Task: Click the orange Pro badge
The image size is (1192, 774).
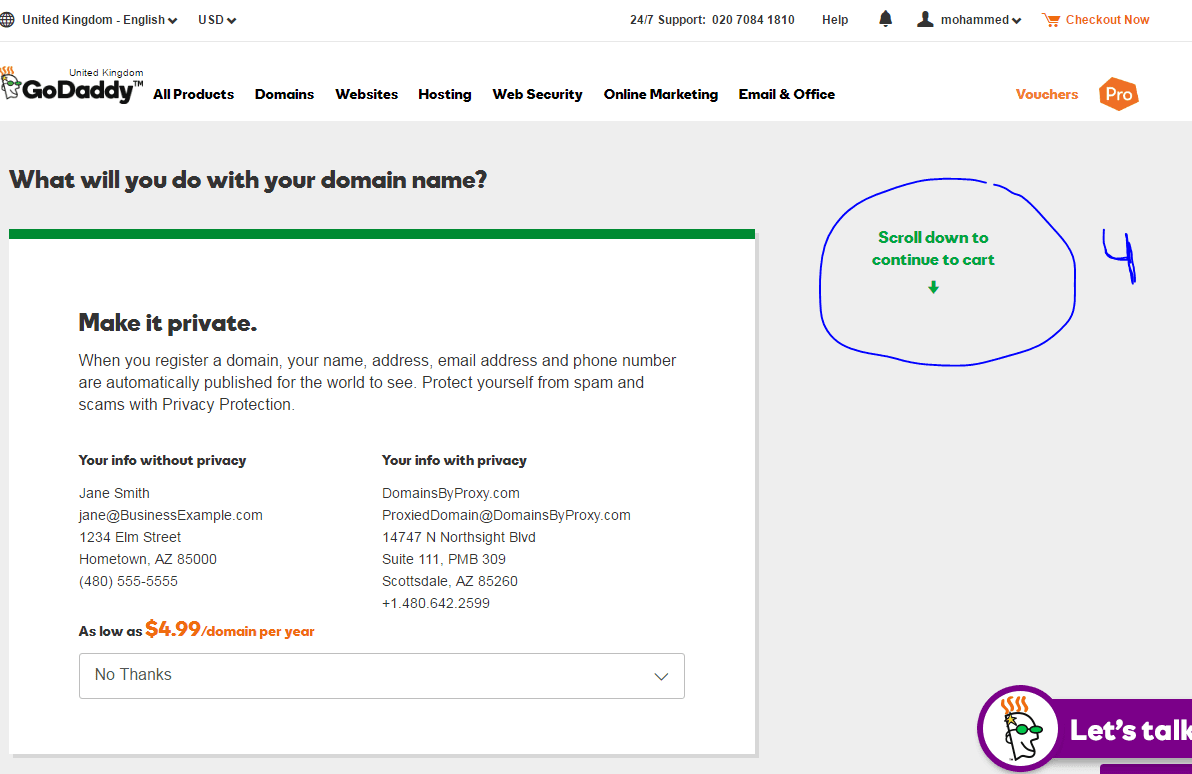Action: point(1118,94)
